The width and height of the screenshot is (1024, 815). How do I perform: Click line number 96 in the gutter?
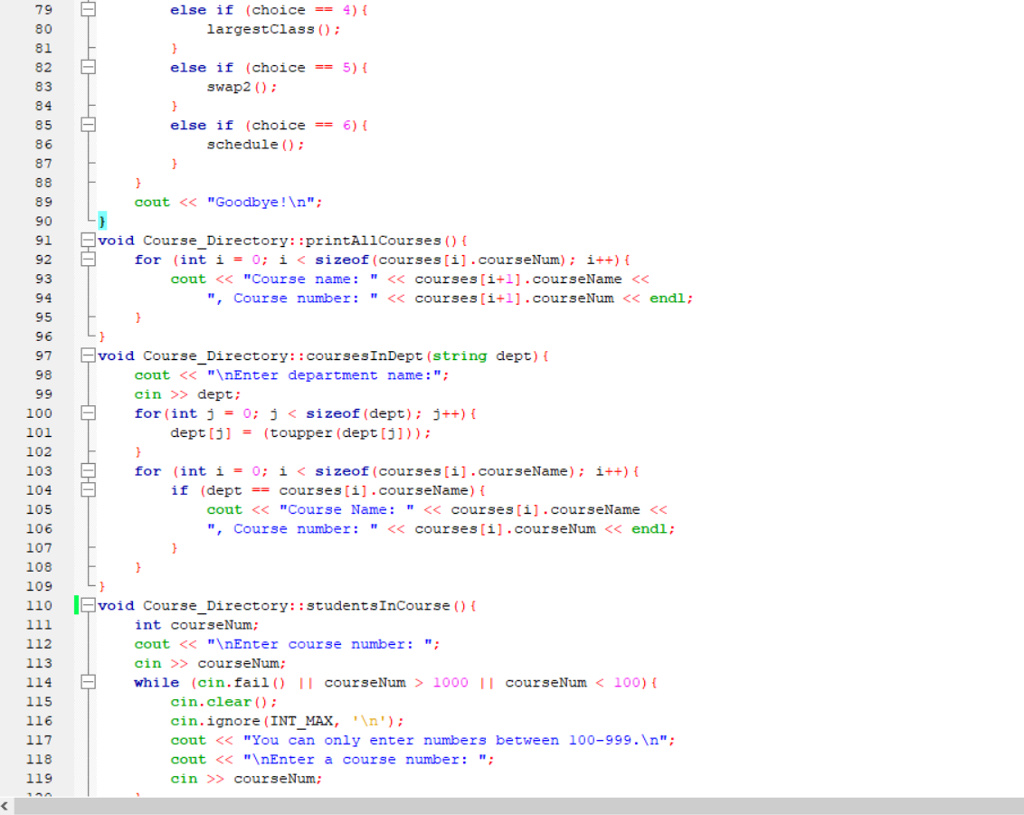pos(44,336)
